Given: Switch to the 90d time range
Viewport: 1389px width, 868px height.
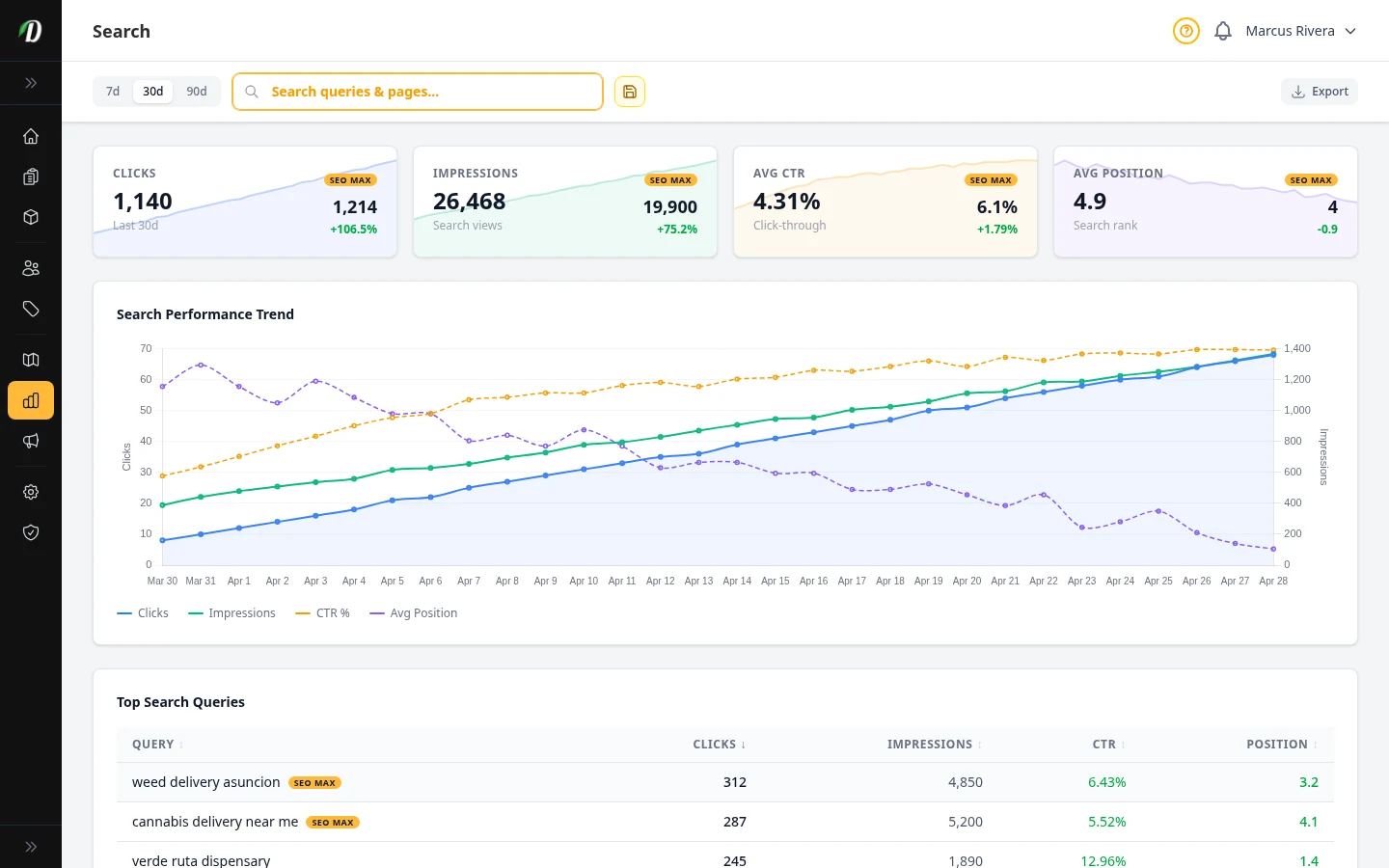Looking at the screenshot, I should [x=197, y=92].
